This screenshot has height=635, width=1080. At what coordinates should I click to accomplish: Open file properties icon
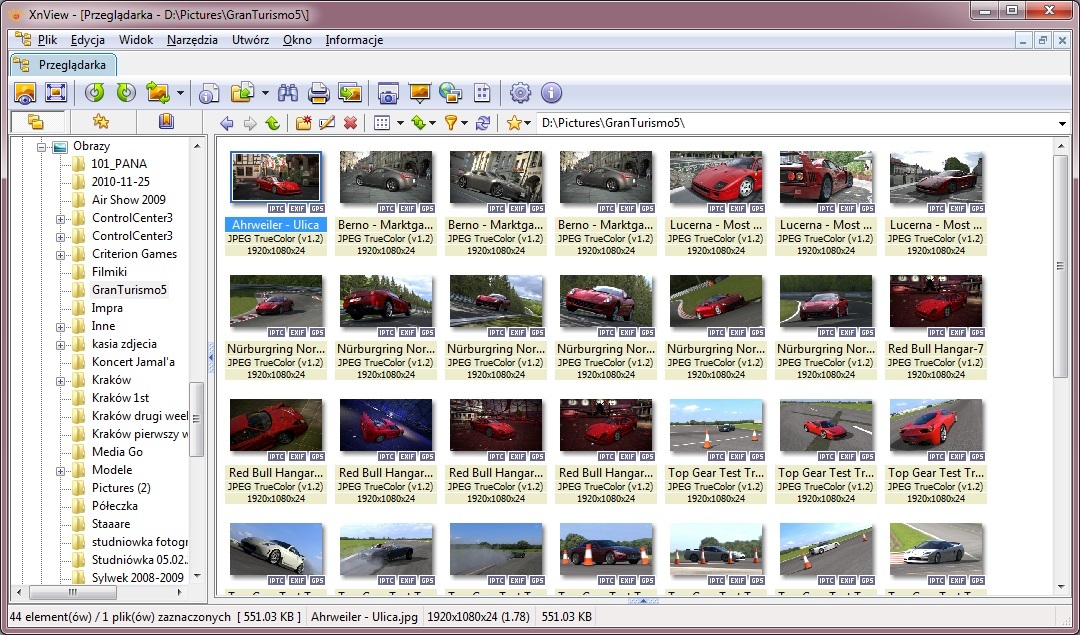(x=209, y=92)
